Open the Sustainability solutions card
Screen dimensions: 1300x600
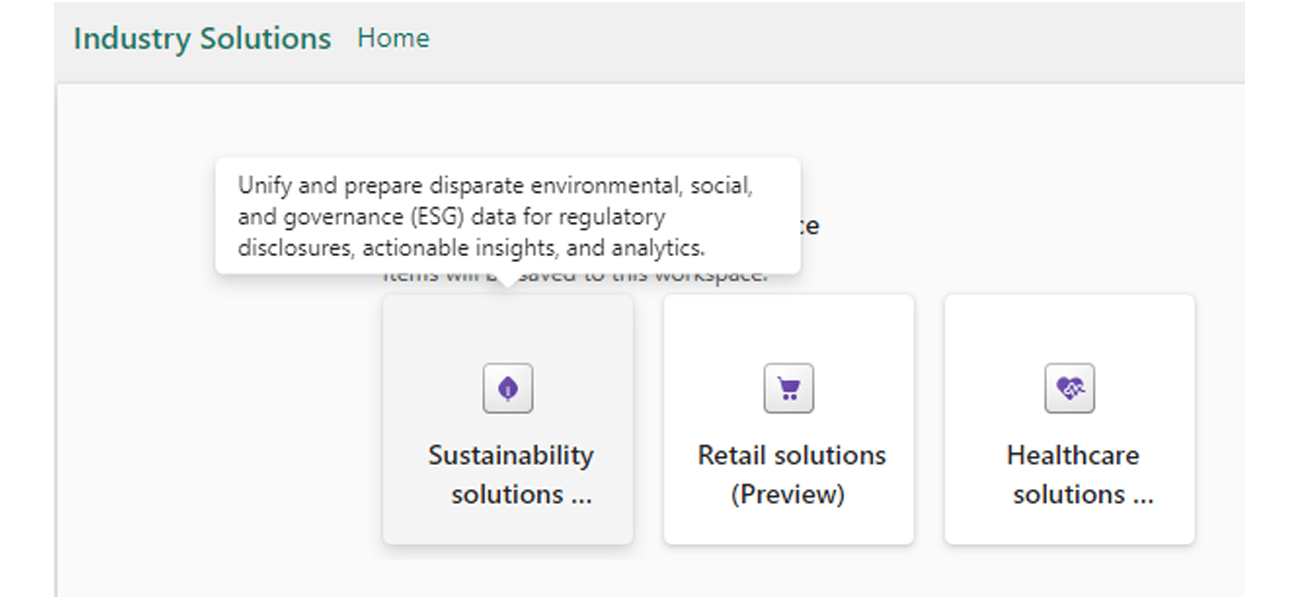tap(507, 420)
